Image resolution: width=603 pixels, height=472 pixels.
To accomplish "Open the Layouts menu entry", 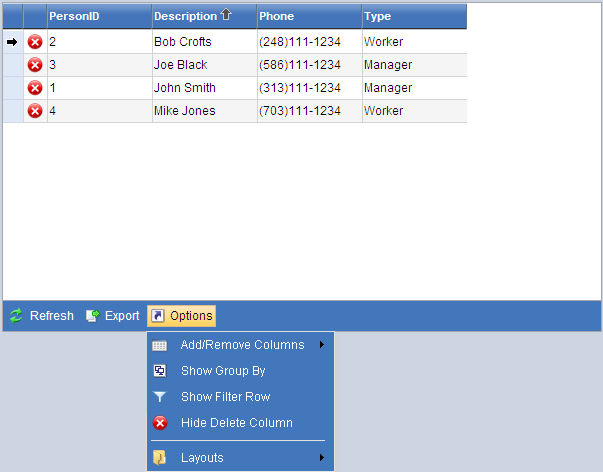I will point(202,458).
